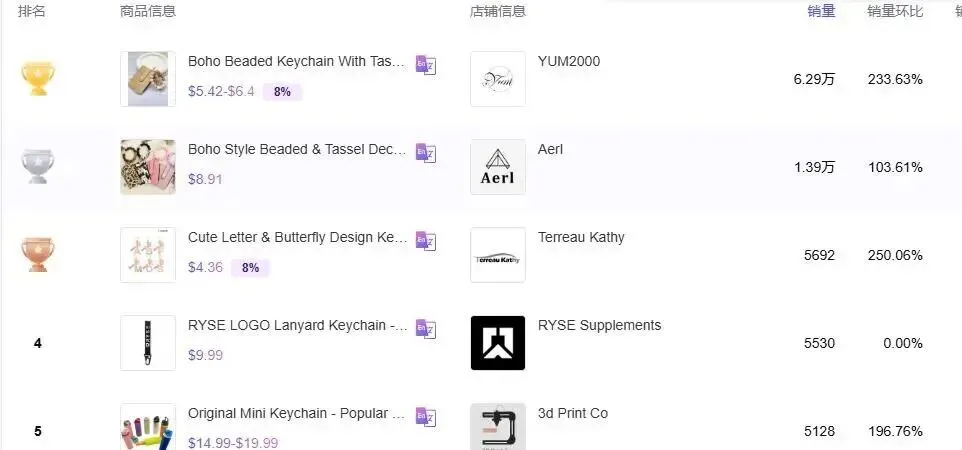Image resolution: width=962 pixels, height=450 pixels.
Task: Click the RYSE Supplements store logo
Action: 498,343
